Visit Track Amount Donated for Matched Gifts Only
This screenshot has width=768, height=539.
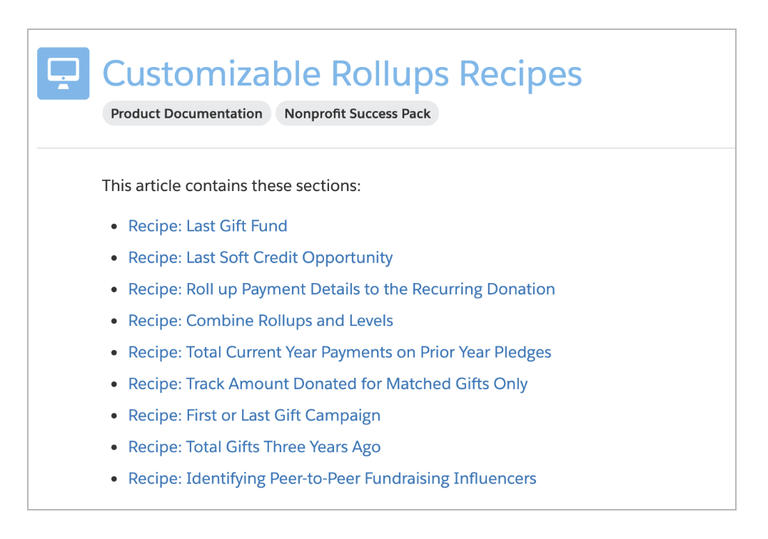coord(328,384)
